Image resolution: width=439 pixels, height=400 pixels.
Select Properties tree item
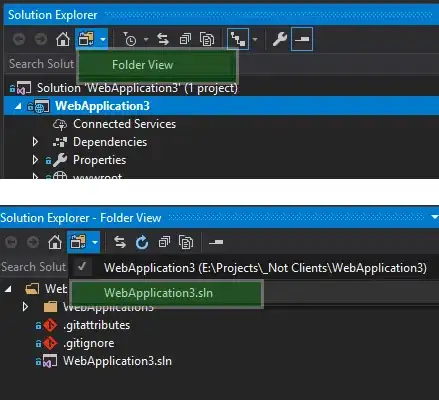(x=99, y=160)
